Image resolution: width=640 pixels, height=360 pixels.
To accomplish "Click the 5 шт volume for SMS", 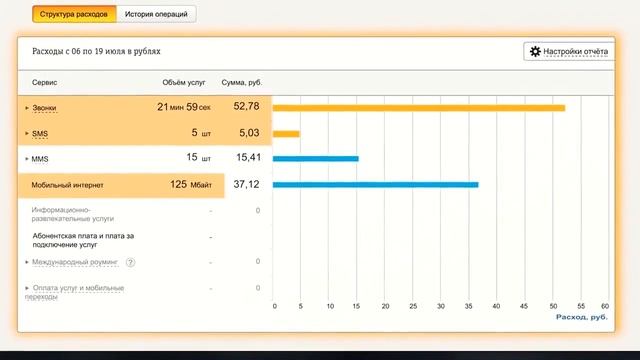I will coord(201,133).
